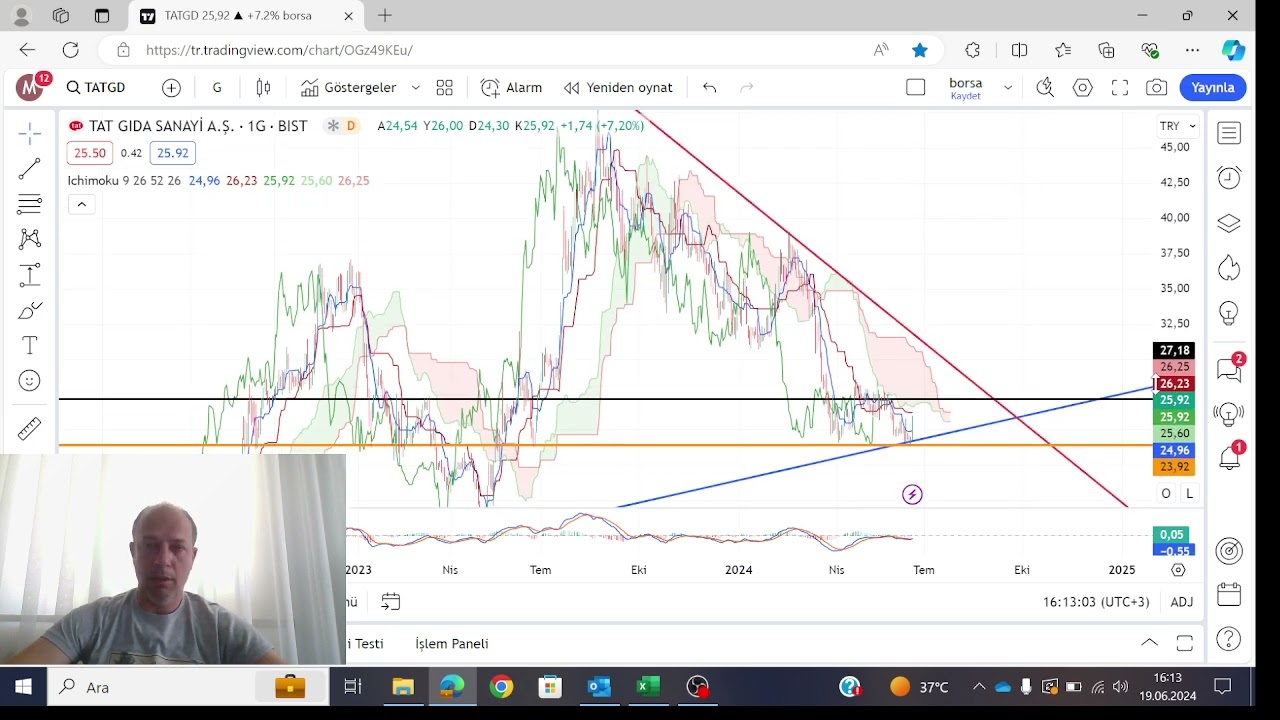Open candlestick chart style selector
The width and height of the screenshot is (1280, 720).
pos(263,88)
